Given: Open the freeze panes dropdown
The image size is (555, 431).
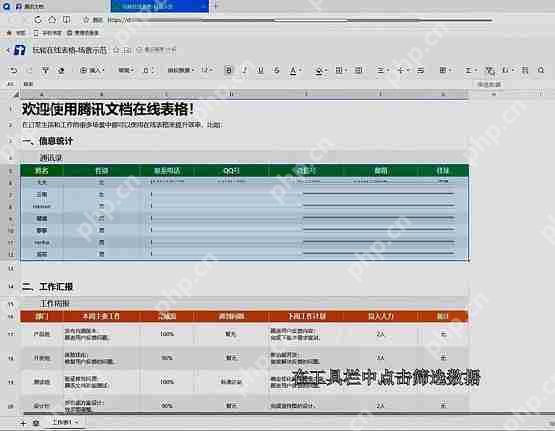Looking at the screenshot, I should [x=445, y=70].
